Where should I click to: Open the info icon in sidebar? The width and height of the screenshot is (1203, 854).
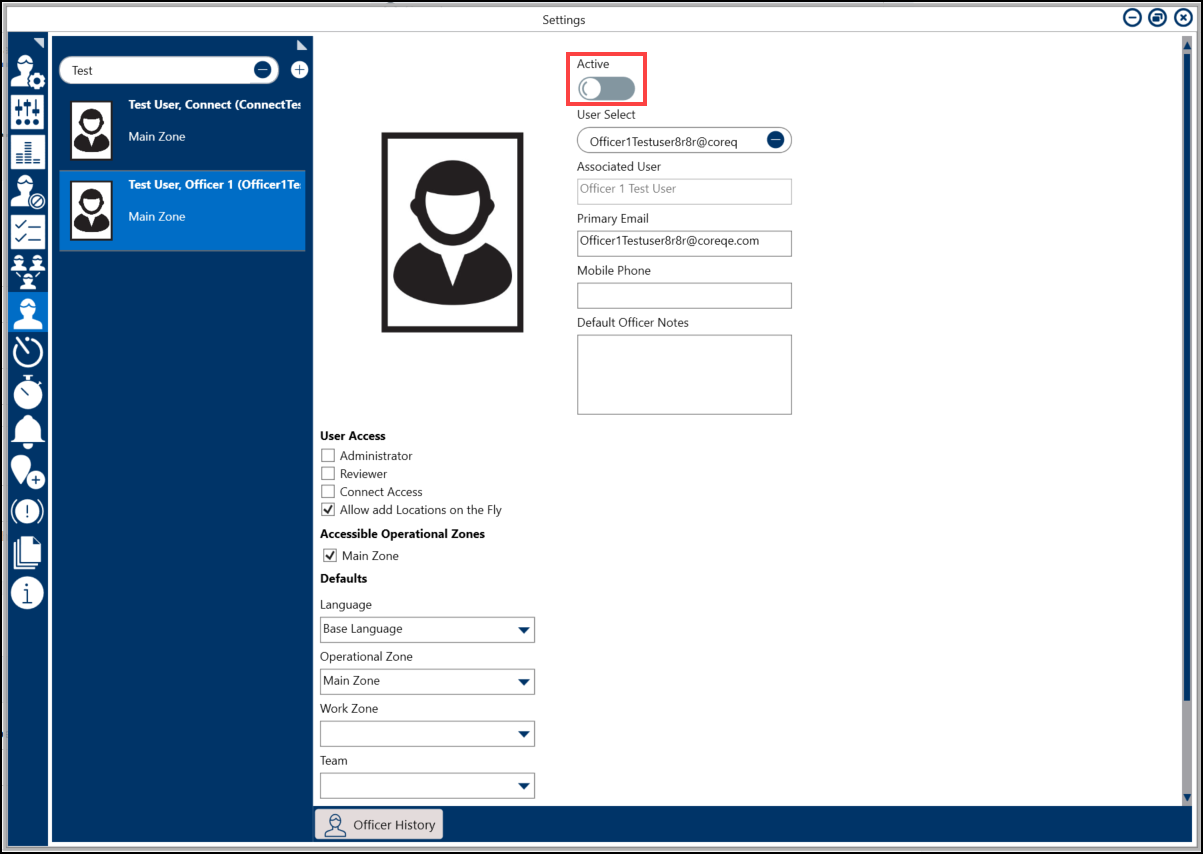[x=27, y=592]
